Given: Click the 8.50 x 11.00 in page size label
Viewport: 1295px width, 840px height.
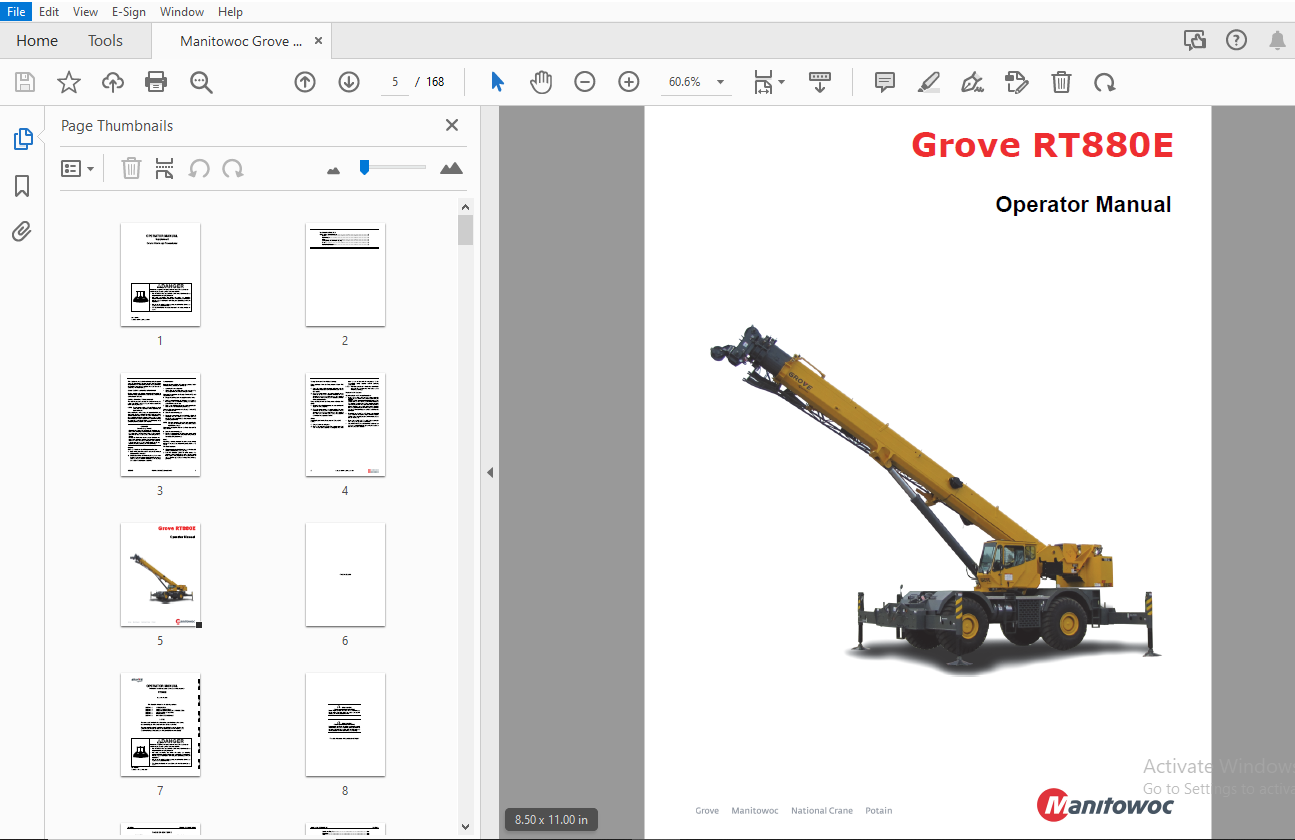Looking at the screenshot, I should click(551, 820).
